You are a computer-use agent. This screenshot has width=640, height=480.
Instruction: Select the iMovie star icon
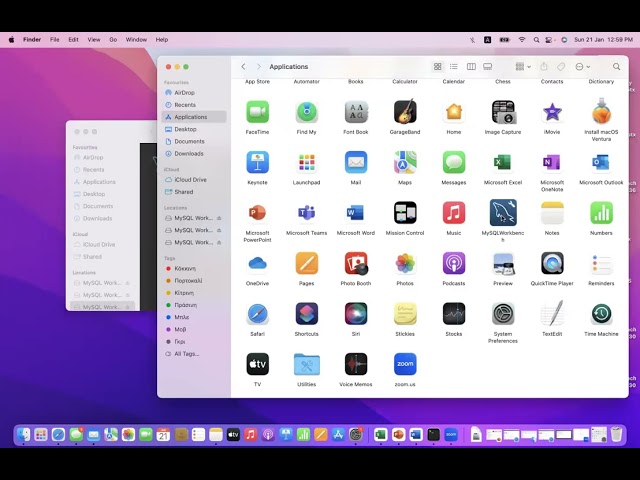(552, 112)
